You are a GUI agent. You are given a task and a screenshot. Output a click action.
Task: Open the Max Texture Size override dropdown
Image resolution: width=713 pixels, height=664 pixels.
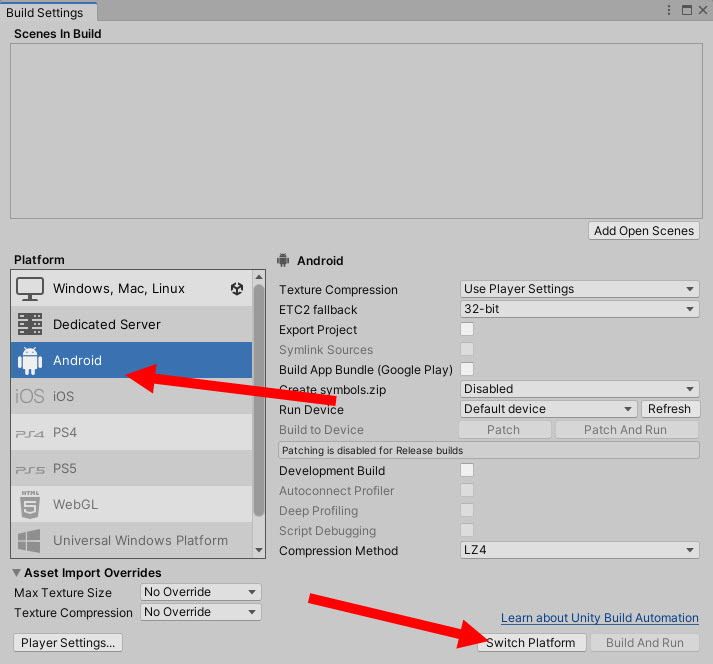201,592
